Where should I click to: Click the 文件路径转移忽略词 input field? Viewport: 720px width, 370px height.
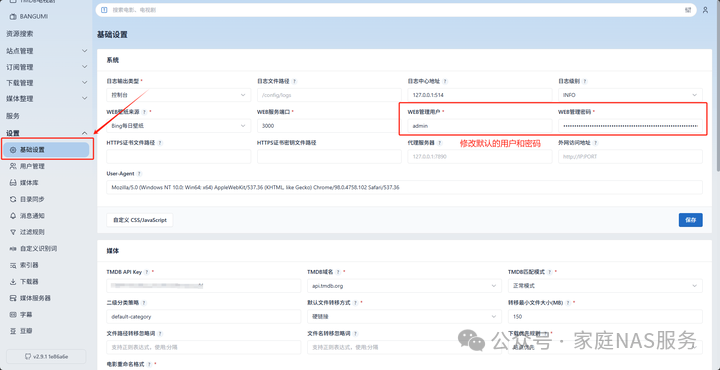[x=203, y=348]
